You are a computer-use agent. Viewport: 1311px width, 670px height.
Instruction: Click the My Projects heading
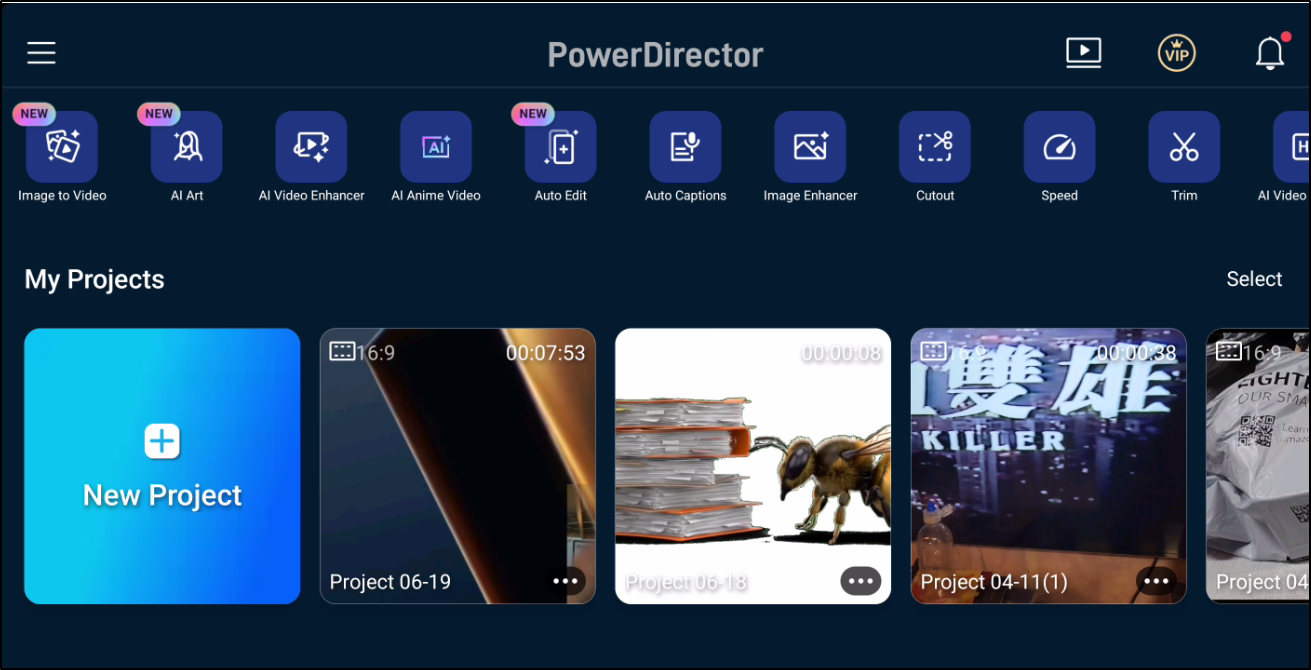pyautogui.click(x=94, y=279)
